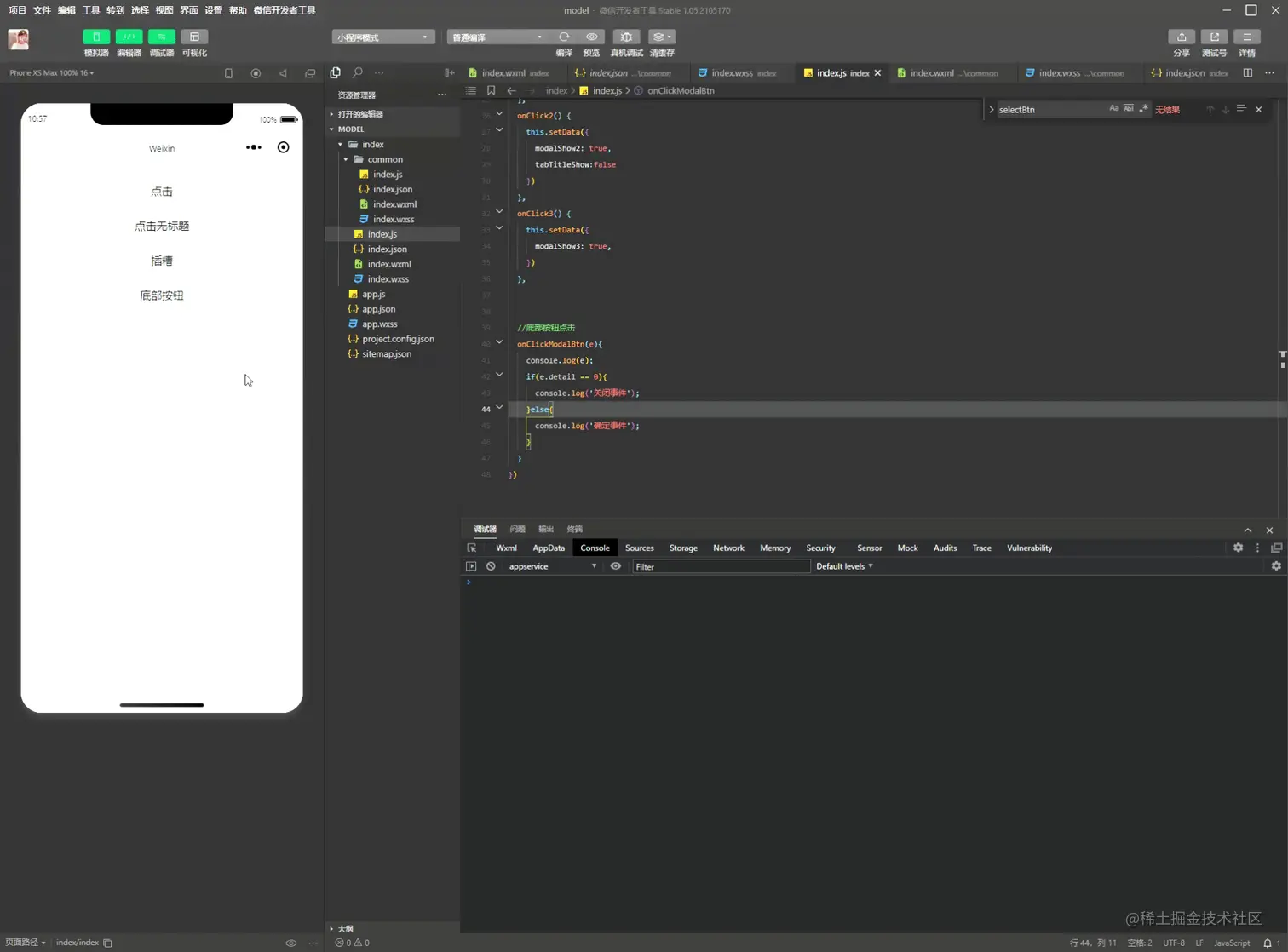Open 测试号 from the top-right toolbar
The height and width of the screenshot is (952, 1288).
tap(1214, 37)
